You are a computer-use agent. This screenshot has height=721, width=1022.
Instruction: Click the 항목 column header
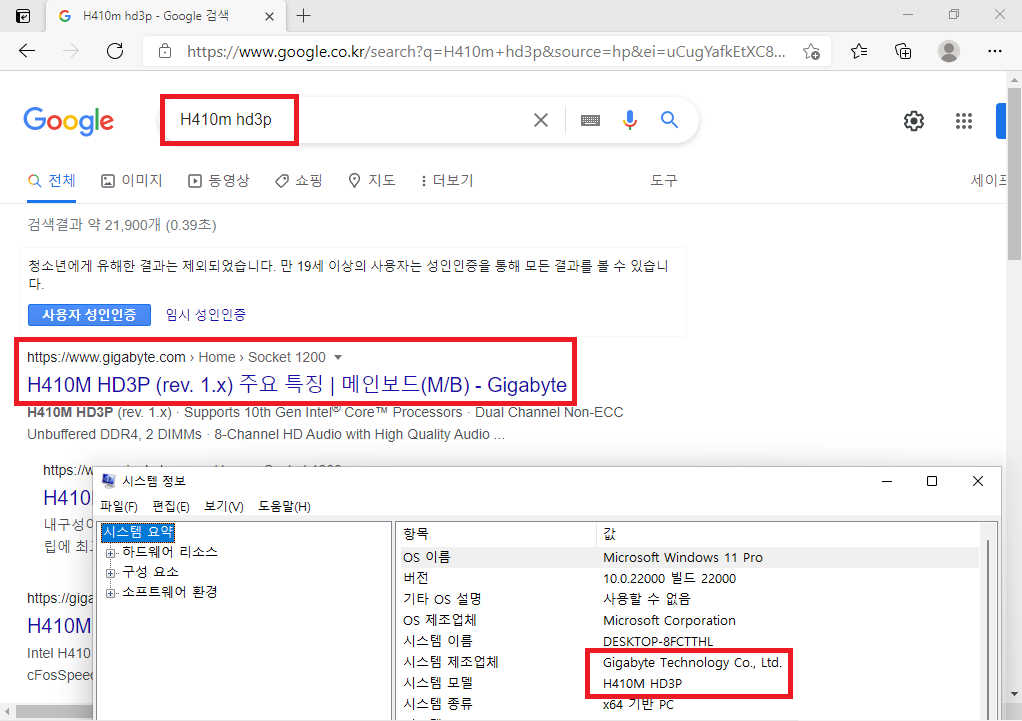(x=497, y=534)
